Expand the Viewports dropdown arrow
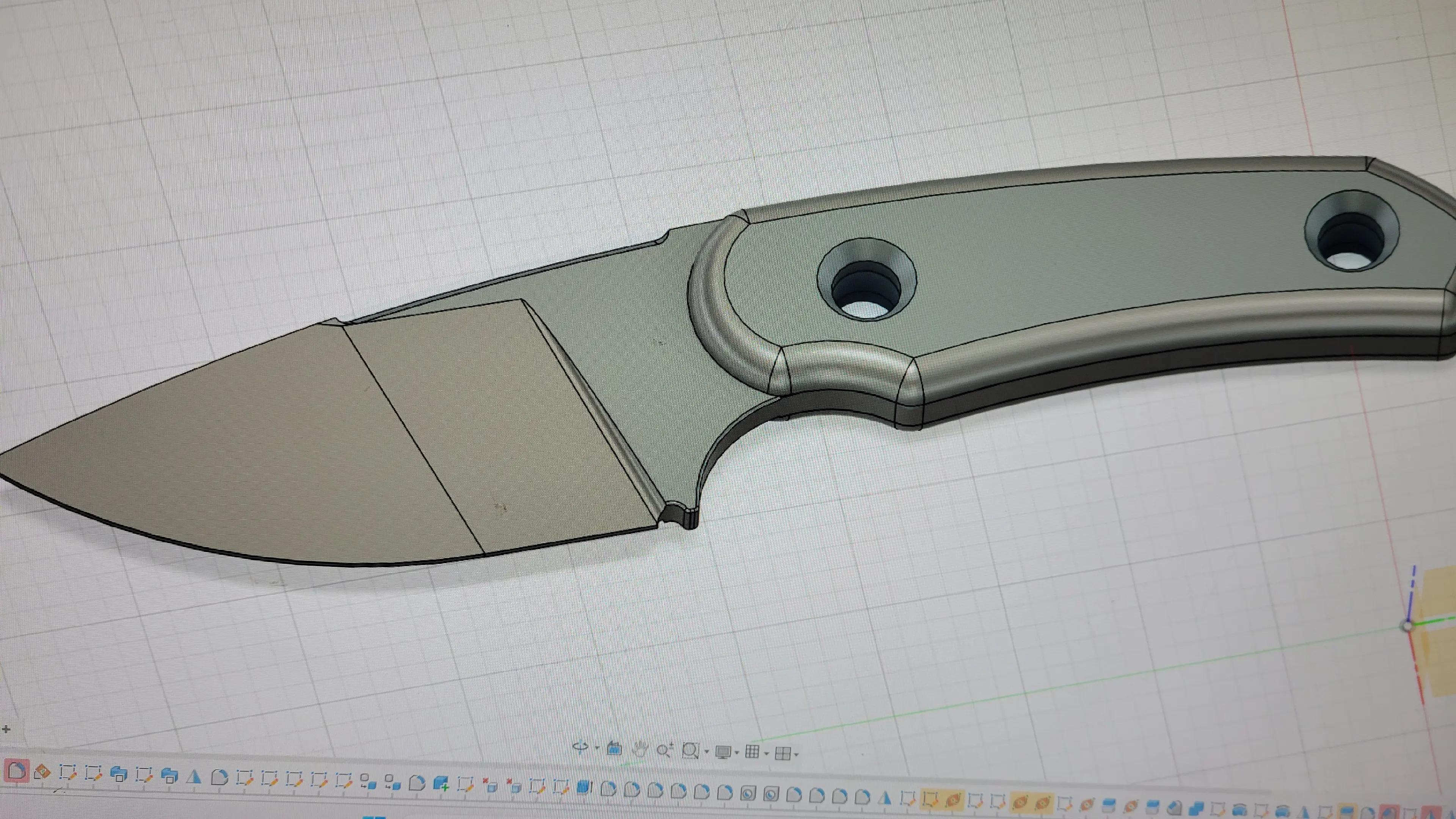Screen dimensions: 1456x819 point(796,754)
